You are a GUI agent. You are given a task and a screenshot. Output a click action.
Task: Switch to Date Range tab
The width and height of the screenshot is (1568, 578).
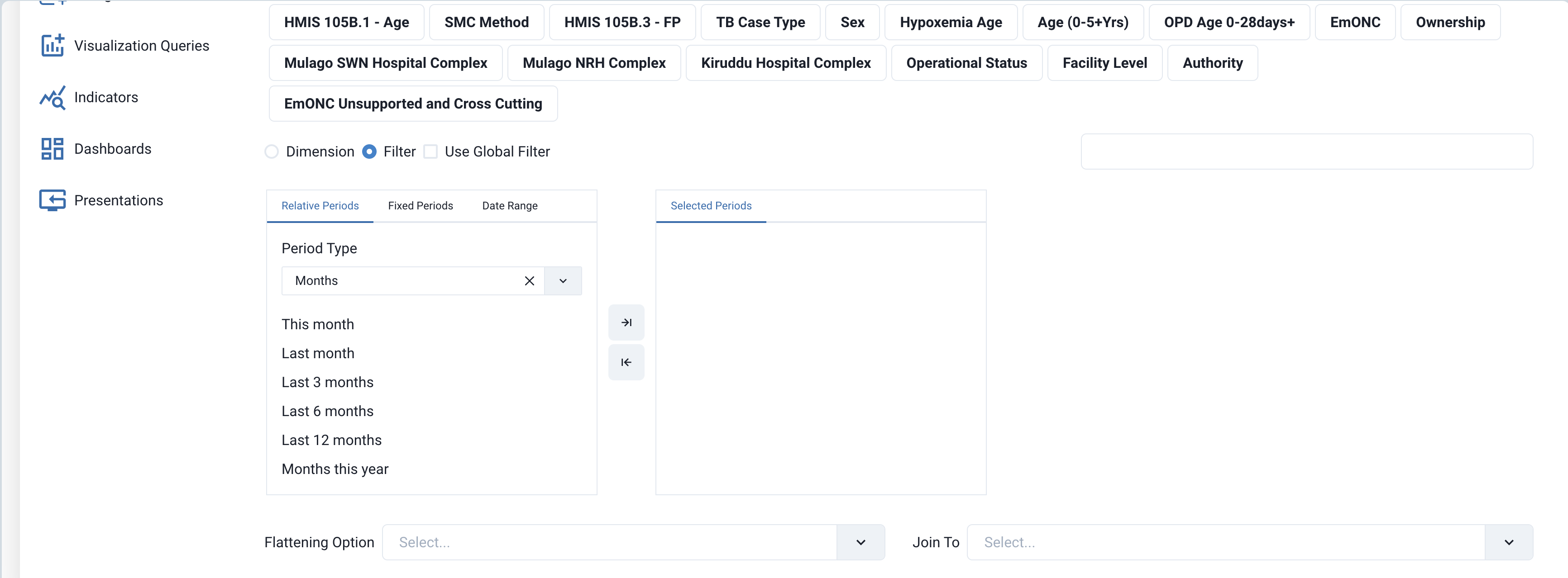(x=510, y=206)
